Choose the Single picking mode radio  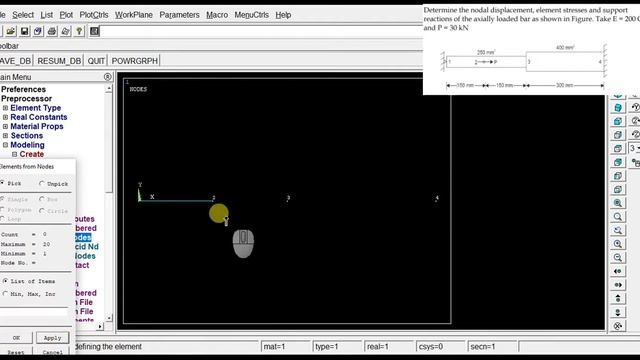point(2,199)
